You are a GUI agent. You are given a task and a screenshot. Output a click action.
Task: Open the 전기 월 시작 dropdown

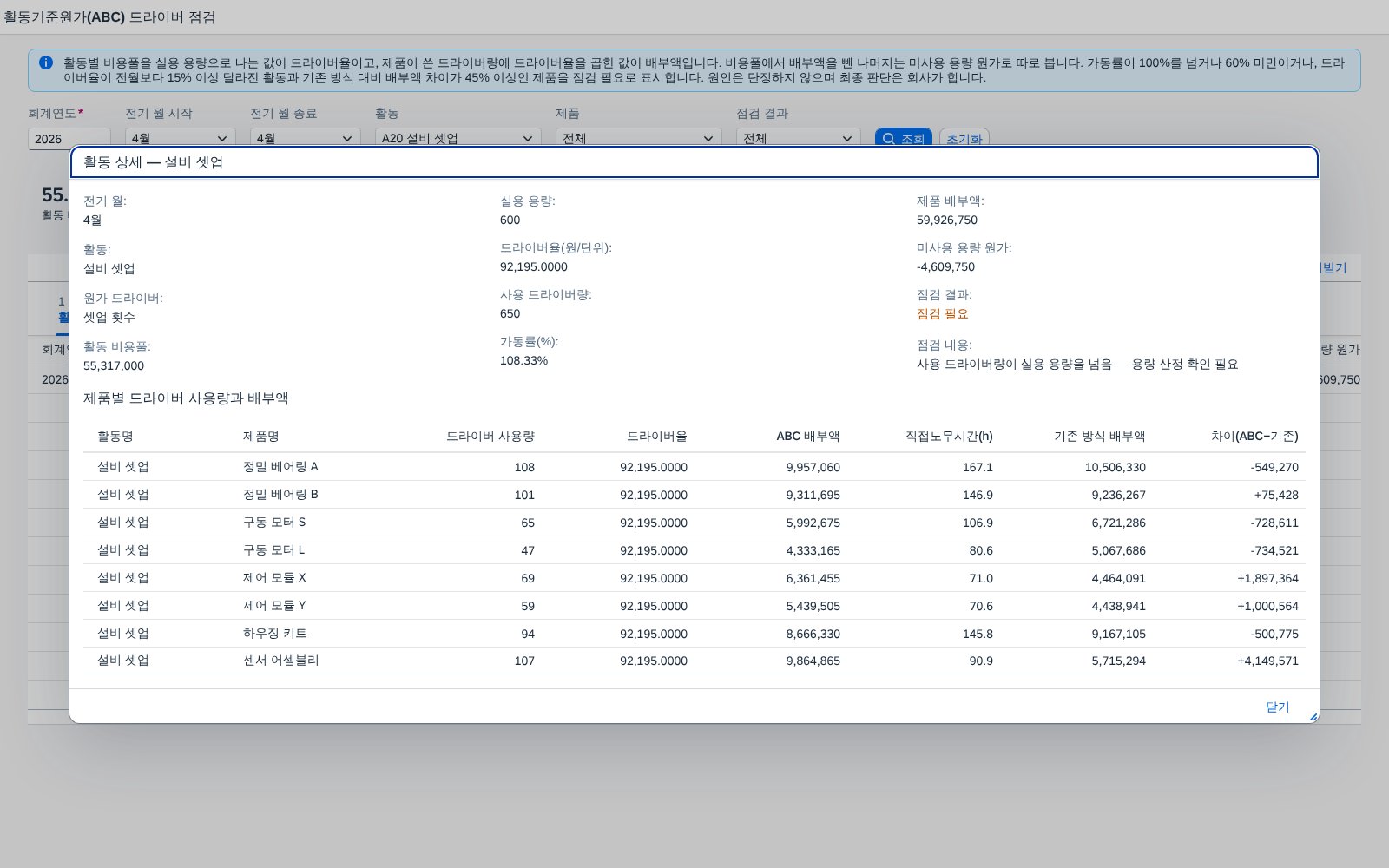(x=181, y=139)
